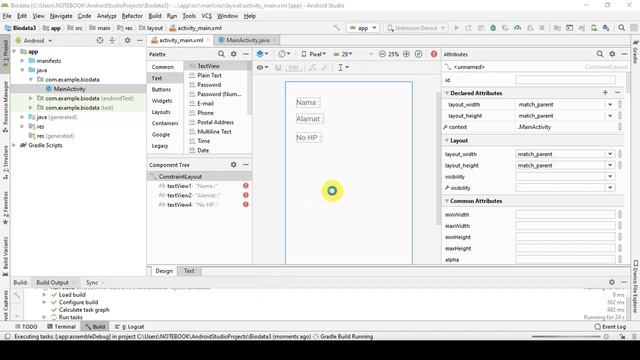Open orientation for preview dropdown

[x=284, y=54]
